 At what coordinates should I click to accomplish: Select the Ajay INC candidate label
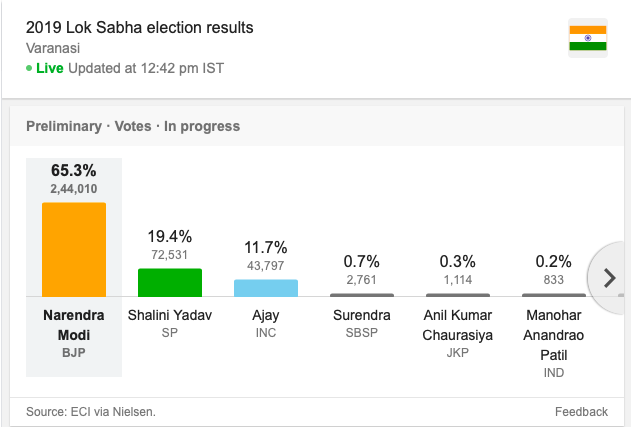tap(266, 324)
